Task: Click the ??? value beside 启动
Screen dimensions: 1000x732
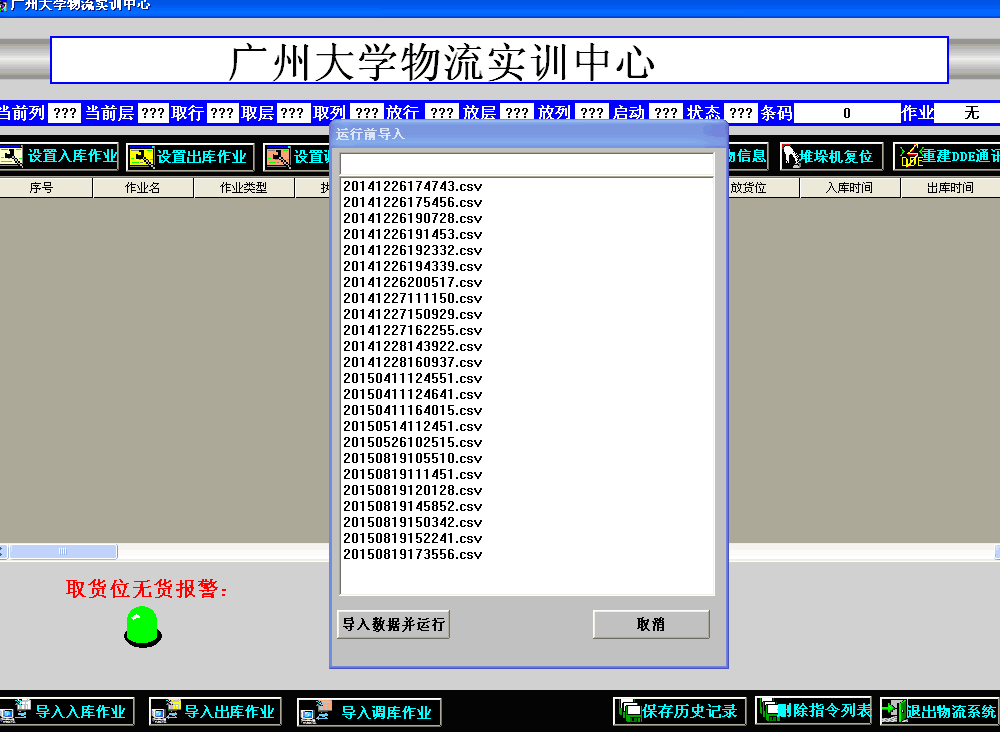Action: [x=666, y=113]
